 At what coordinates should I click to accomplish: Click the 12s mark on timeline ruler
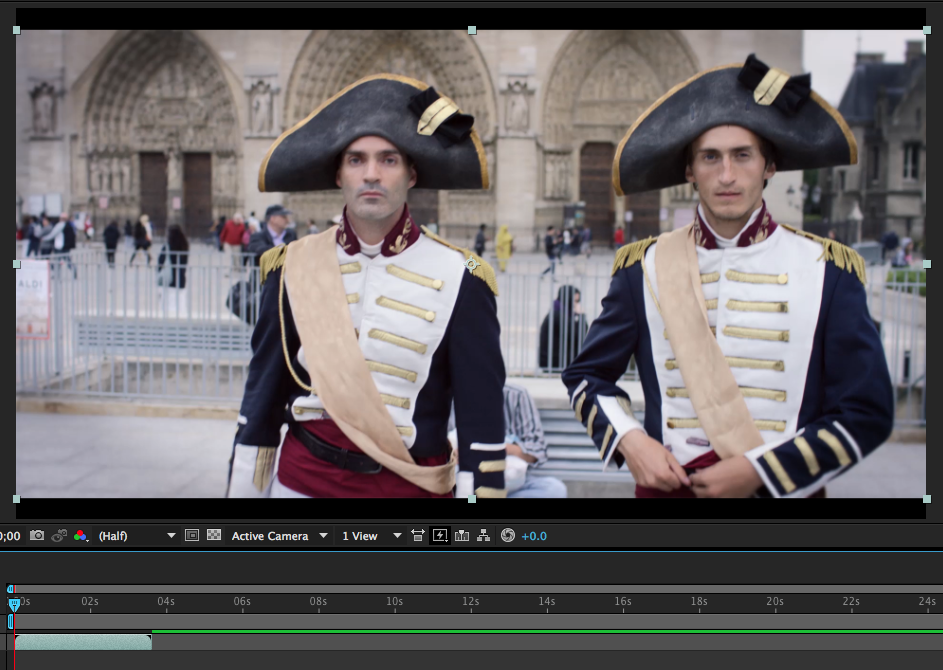[x=470, y=601]
